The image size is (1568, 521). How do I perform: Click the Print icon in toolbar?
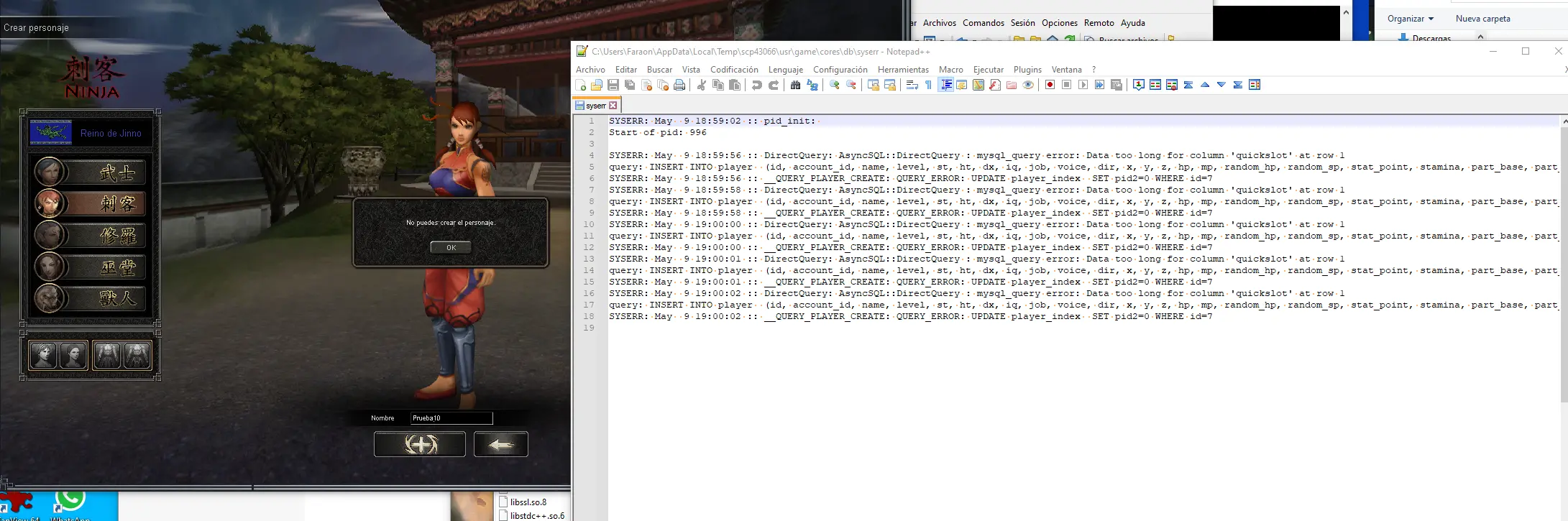tap(679, 85)
